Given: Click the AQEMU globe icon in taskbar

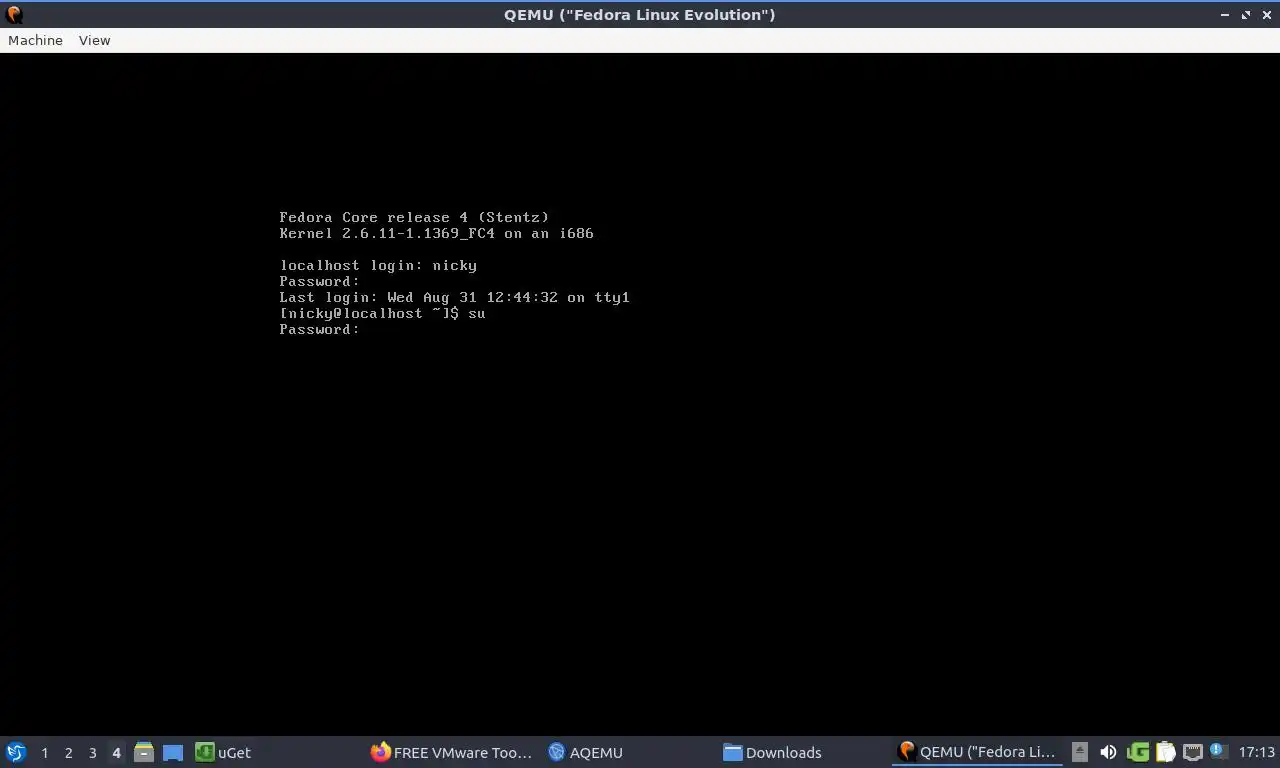Looking at the screenshot, I should 557,752.
